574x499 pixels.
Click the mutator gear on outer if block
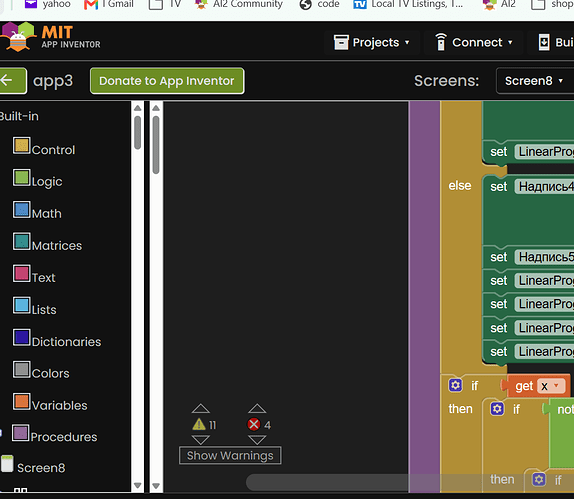pos(455,385)
